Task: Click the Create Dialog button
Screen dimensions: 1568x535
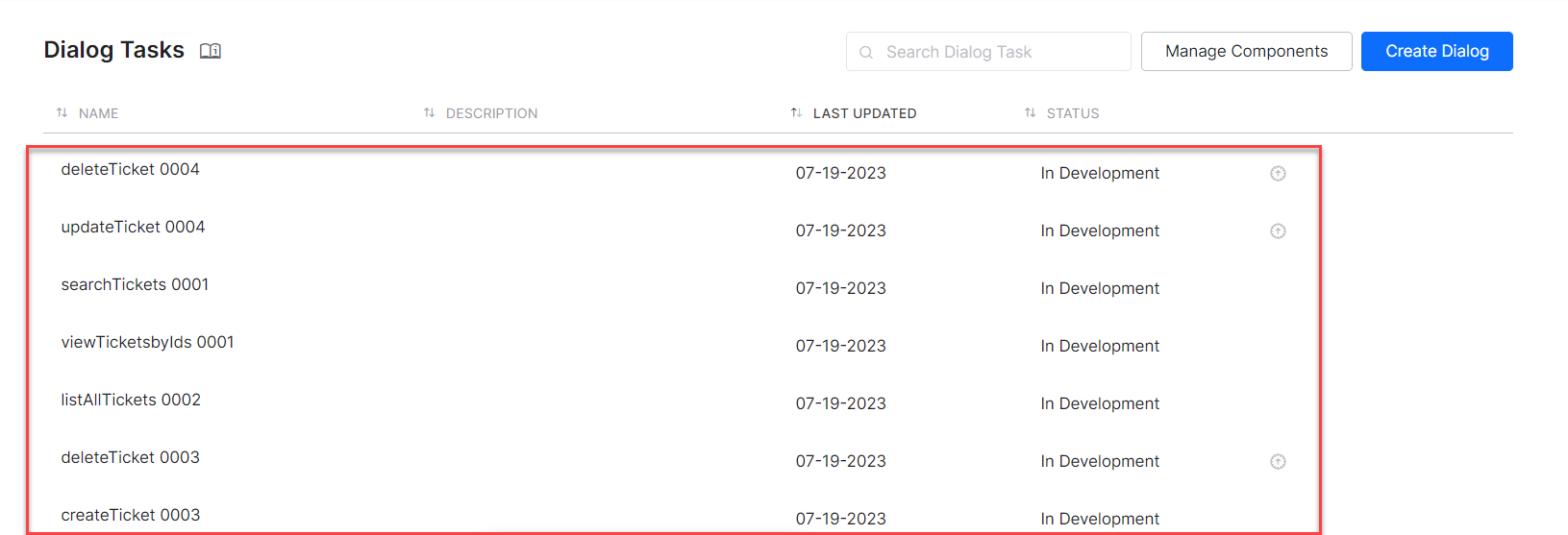Action: (1436, 52)
